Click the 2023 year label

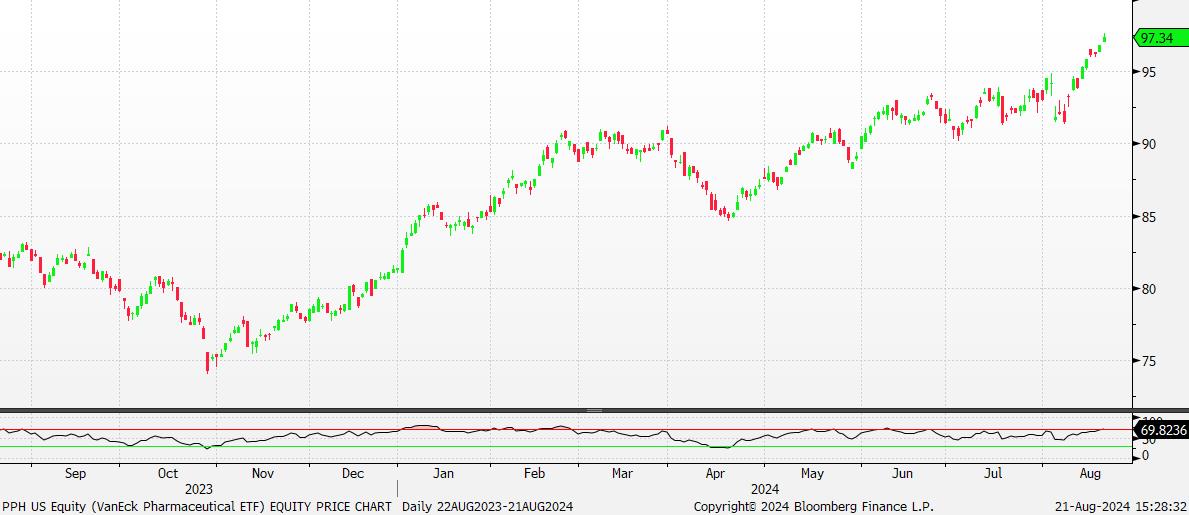199,490
